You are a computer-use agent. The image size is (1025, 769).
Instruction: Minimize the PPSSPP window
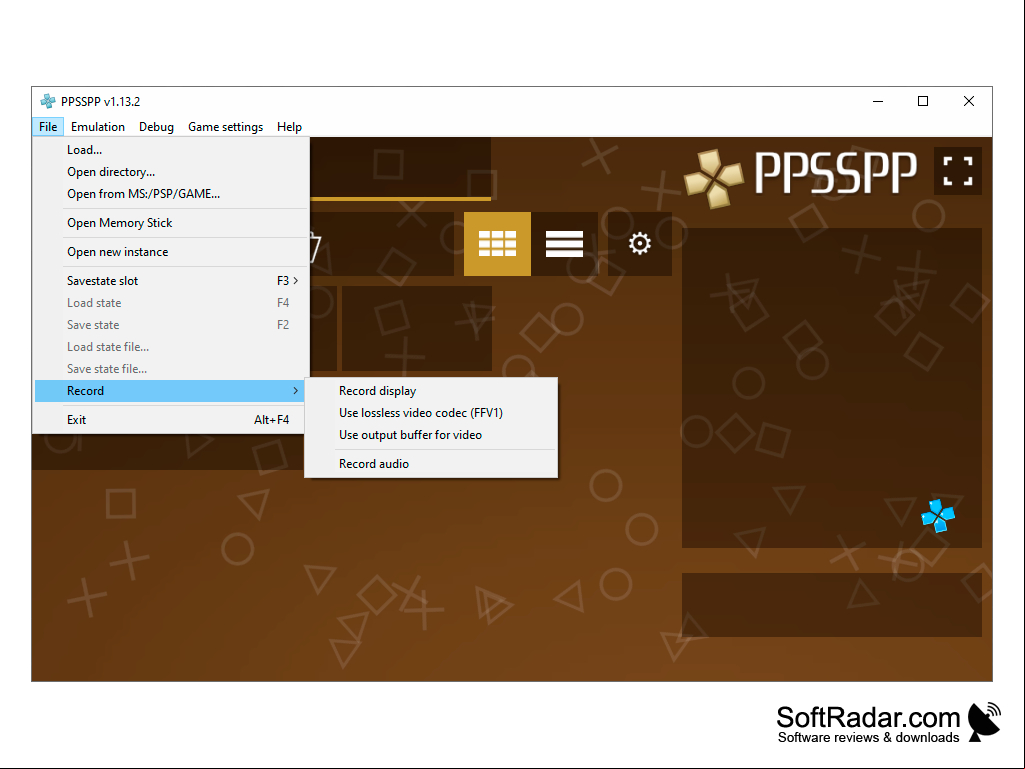[878, 101]
